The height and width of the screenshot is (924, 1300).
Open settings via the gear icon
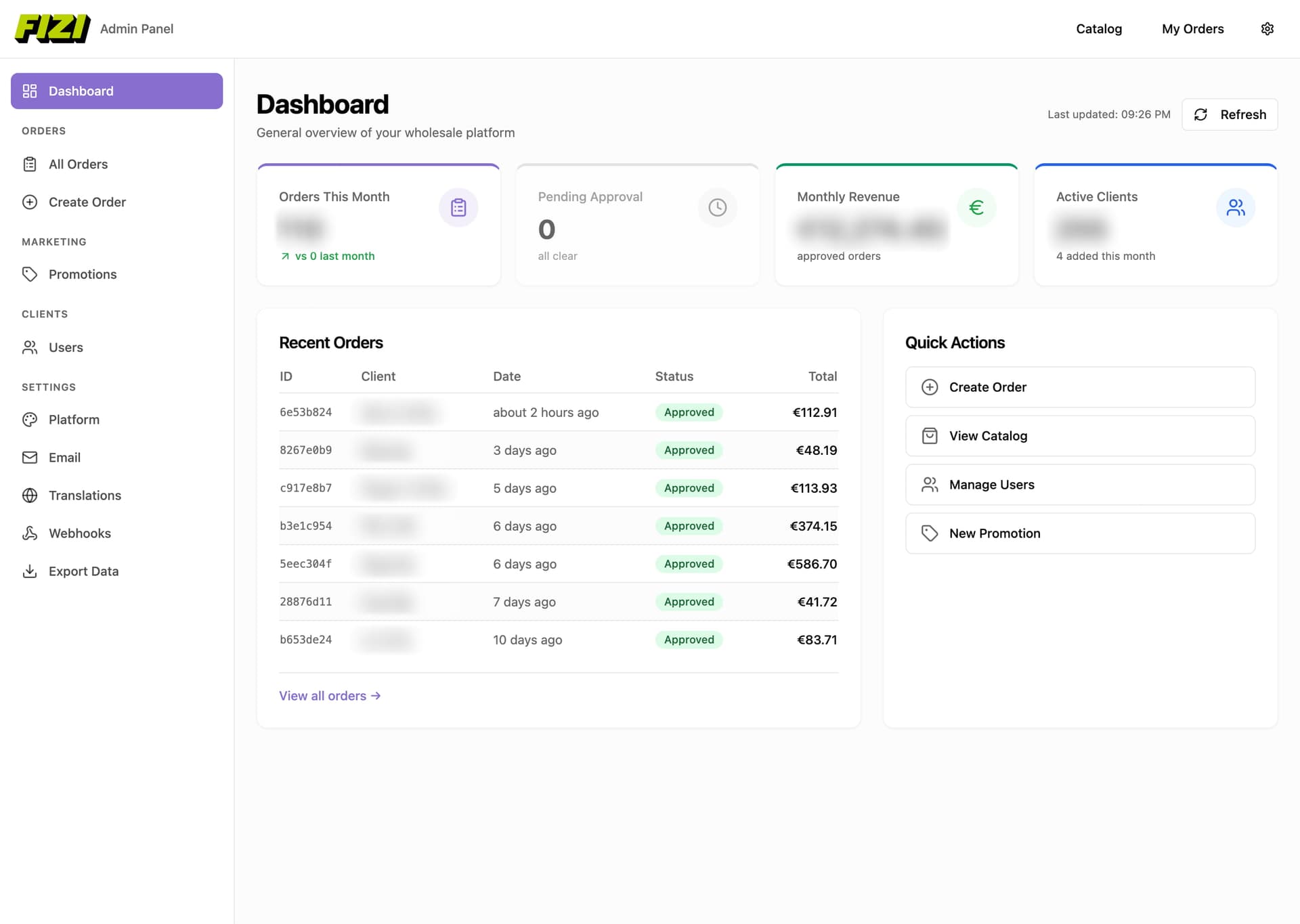[x=1267, y=28]
